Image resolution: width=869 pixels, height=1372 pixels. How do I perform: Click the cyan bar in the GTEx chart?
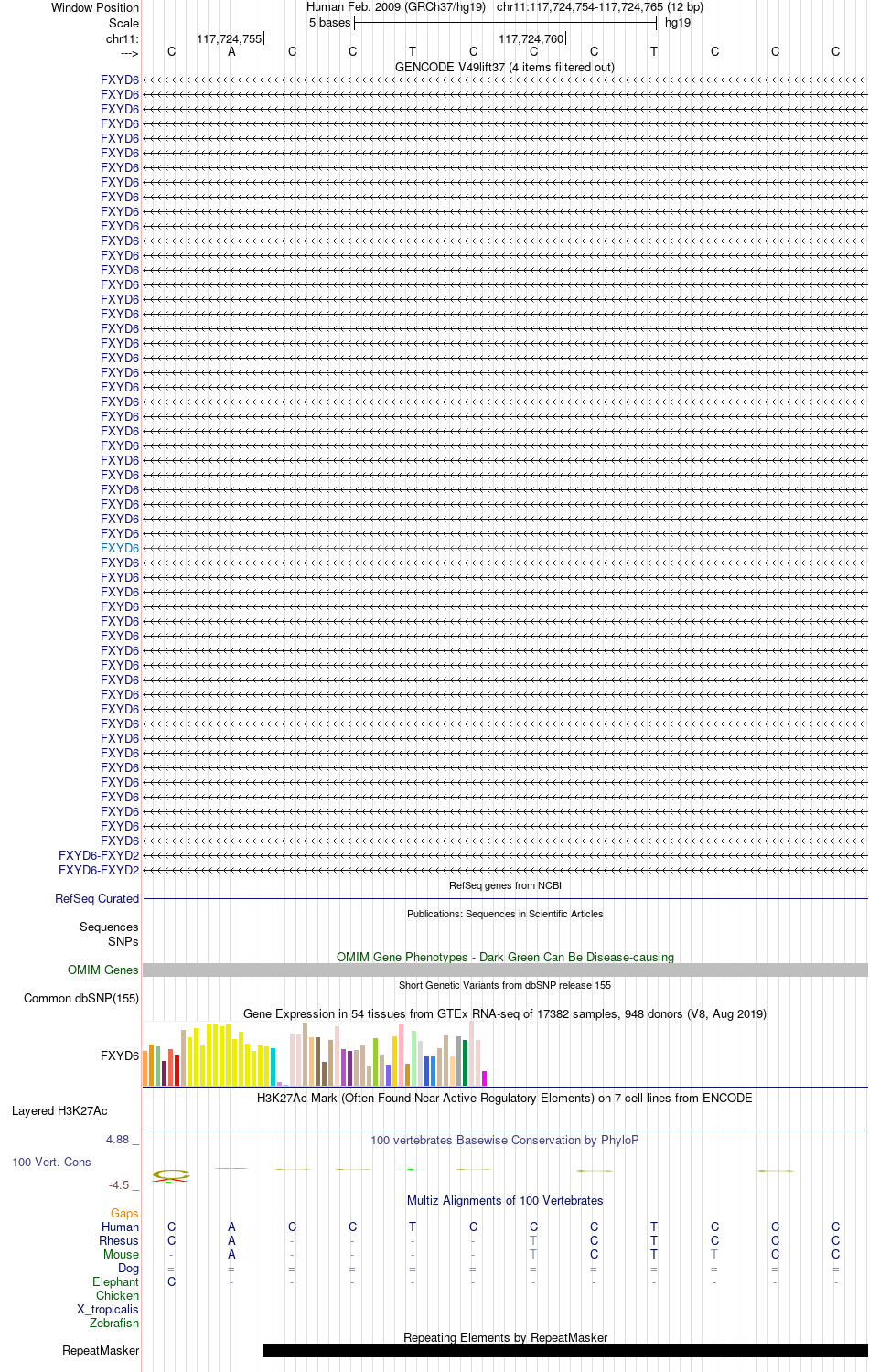tap(274, 1067)
